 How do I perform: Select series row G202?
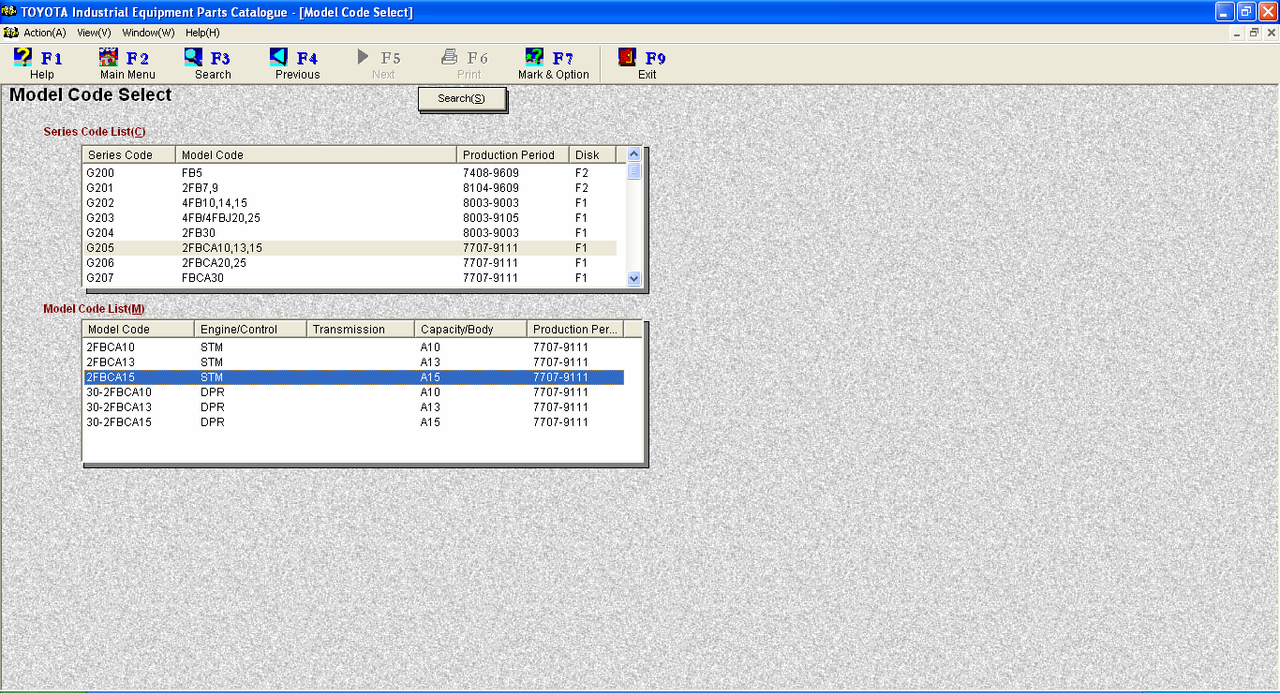(350, 203)
